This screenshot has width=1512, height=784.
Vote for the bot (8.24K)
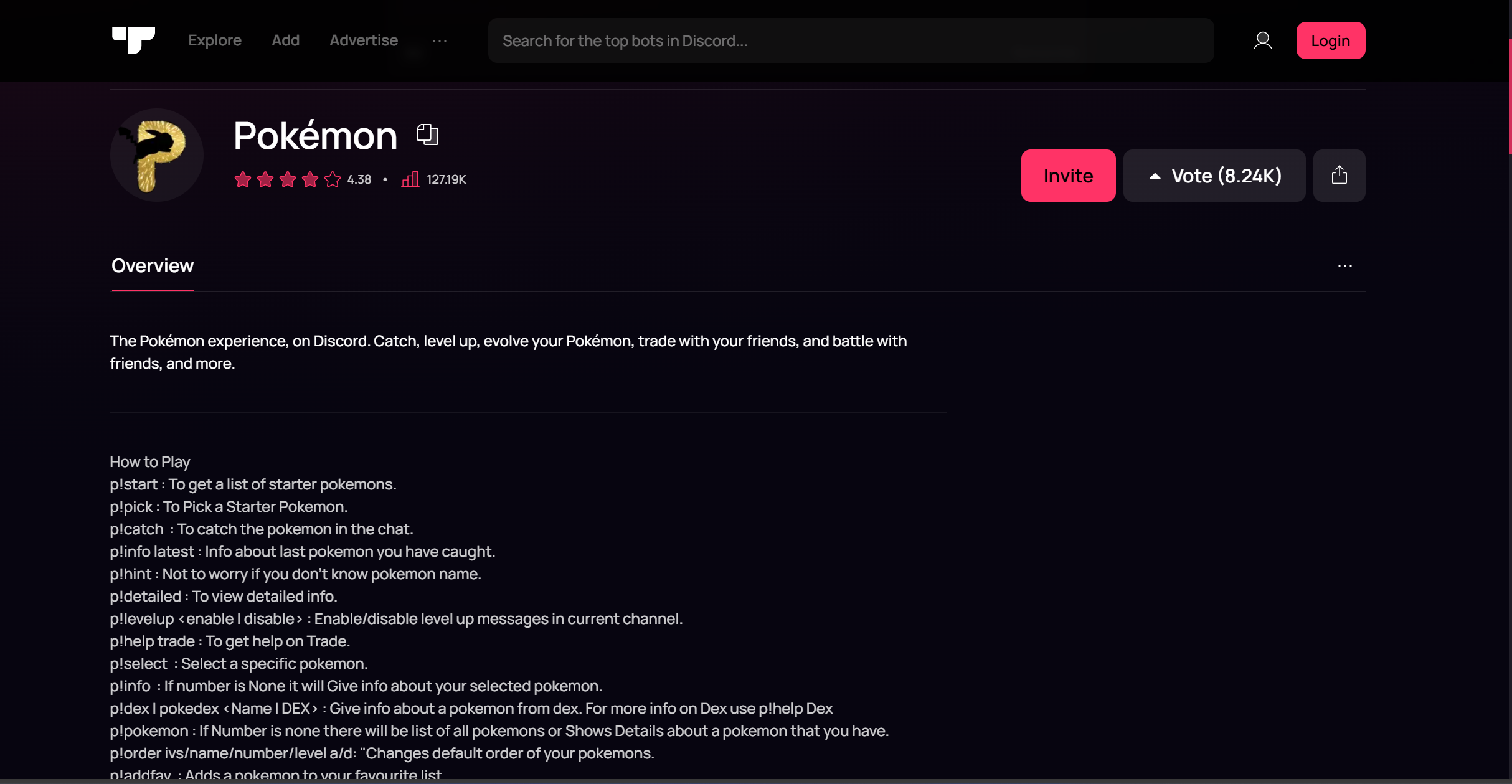pos(1214,176)
